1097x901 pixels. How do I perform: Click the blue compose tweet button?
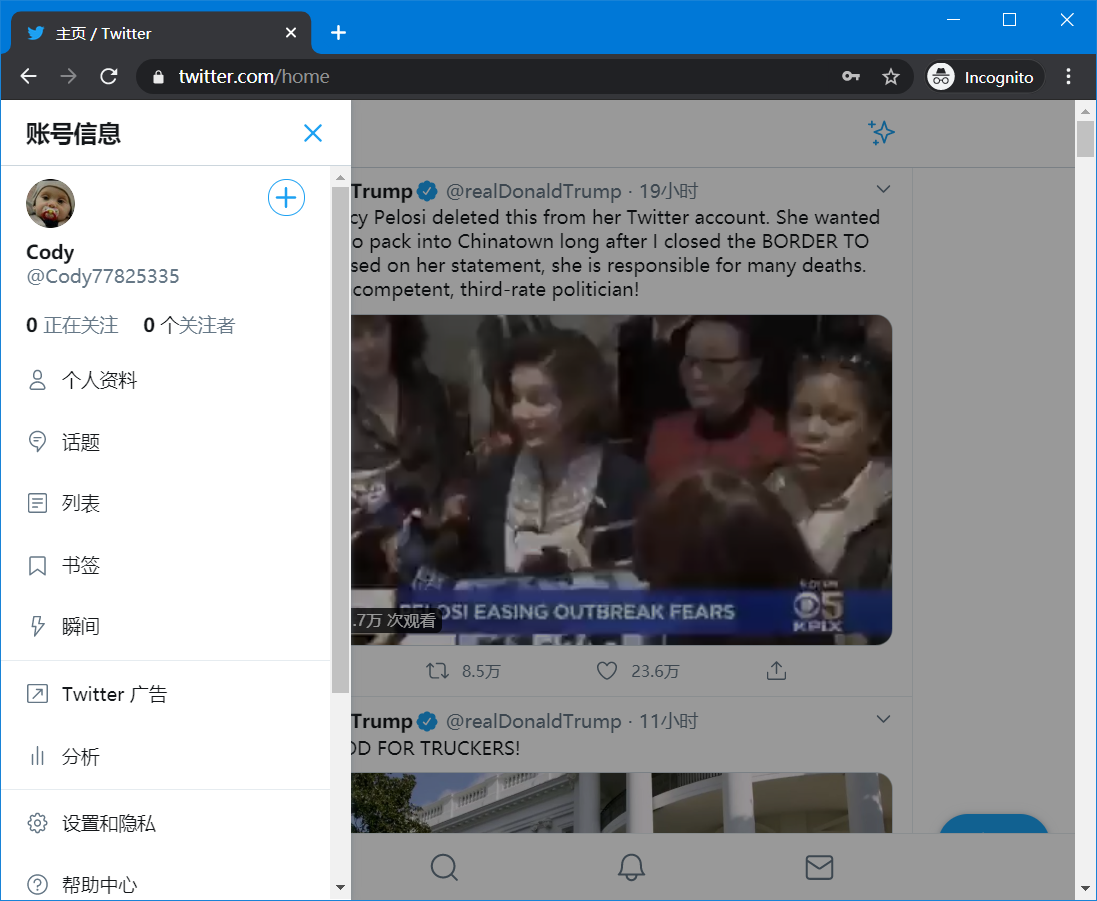(x=994, y=825)
